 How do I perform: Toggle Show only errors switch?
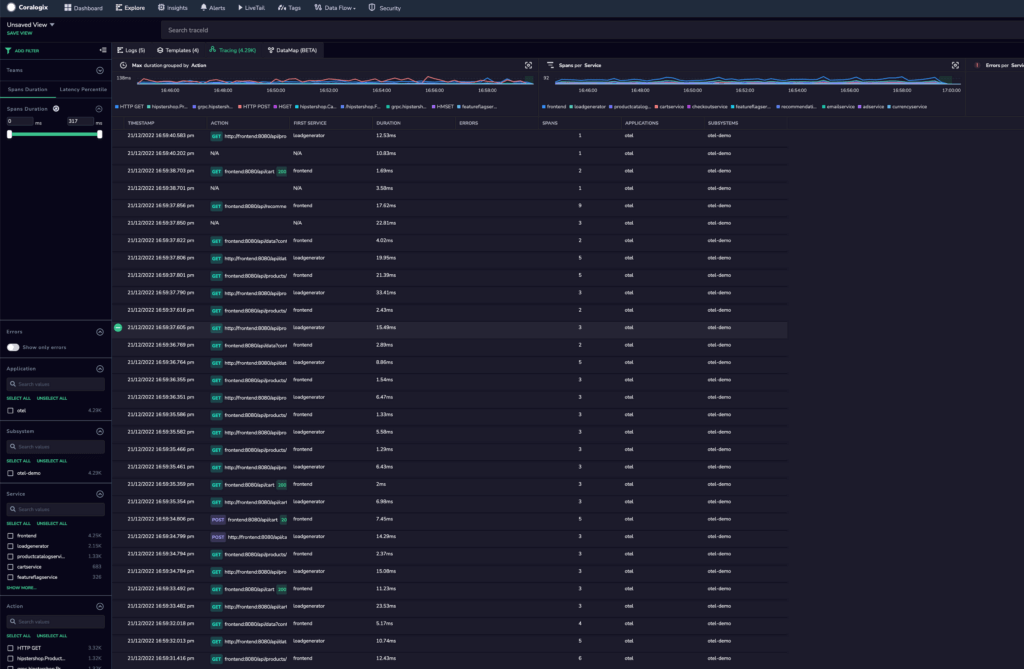click(13, 348)
